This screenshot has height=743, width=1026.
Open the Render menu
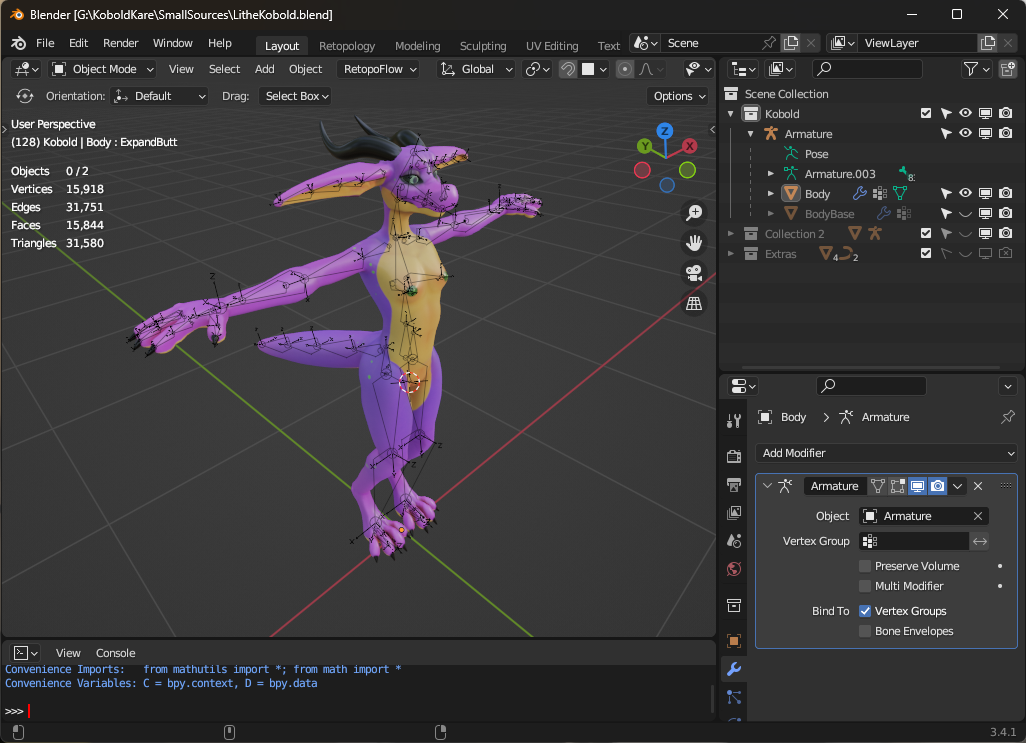(120, 43)
